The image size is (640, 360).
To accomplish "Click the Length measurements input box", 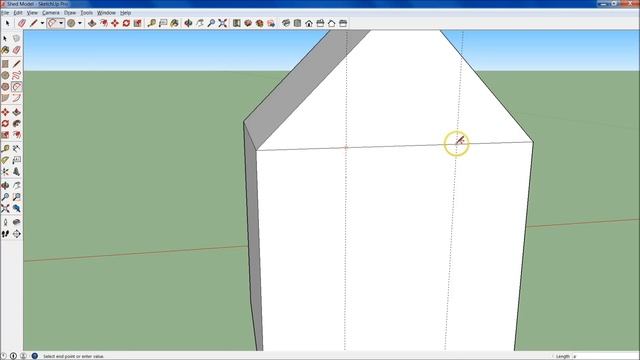I will pyautogui.click(x=605, y=356).
